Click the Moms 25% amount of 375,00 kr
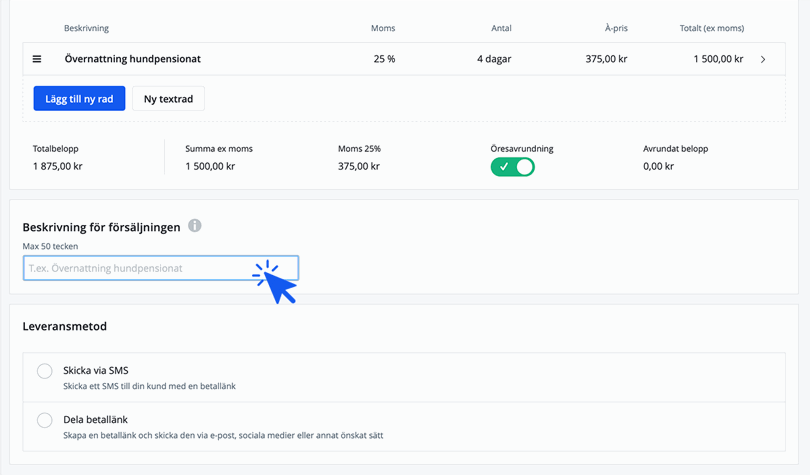This screenshot has height=475, width=810. coord(359,166)
